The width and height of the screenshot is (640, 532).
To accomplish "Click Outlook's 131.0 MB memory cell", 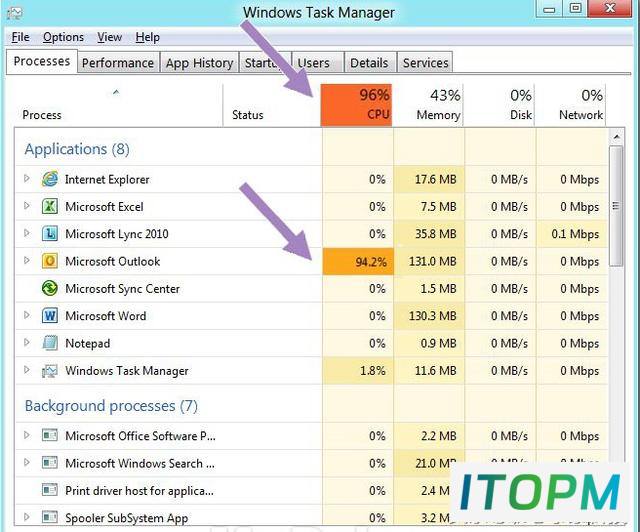I will tap(429, 261).
